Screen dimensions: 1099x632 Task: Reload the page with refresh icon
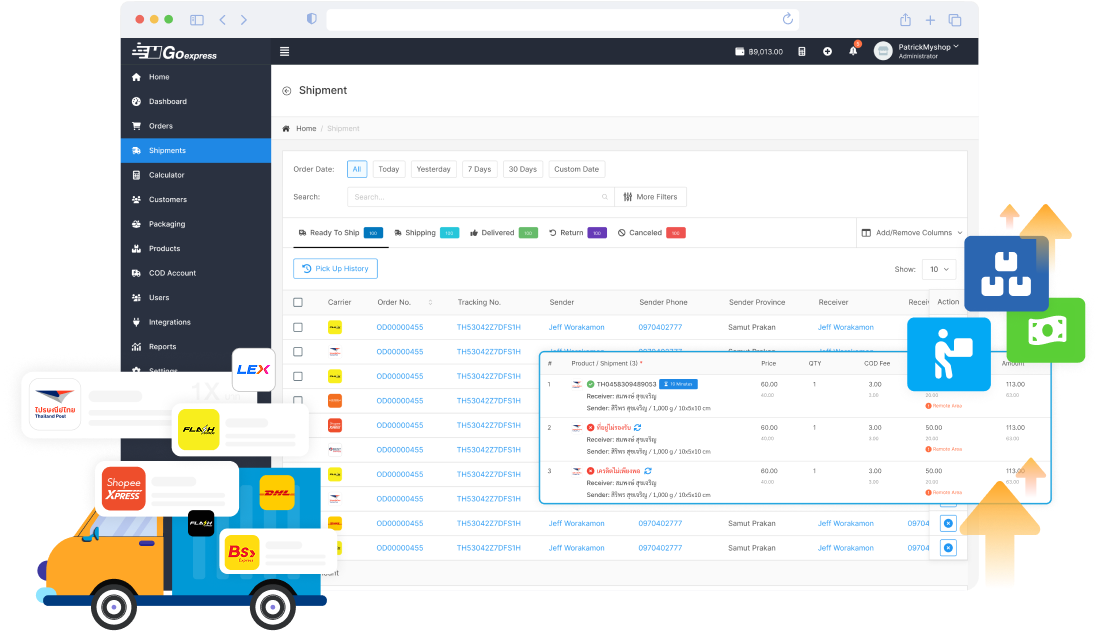tap(788, 19)
